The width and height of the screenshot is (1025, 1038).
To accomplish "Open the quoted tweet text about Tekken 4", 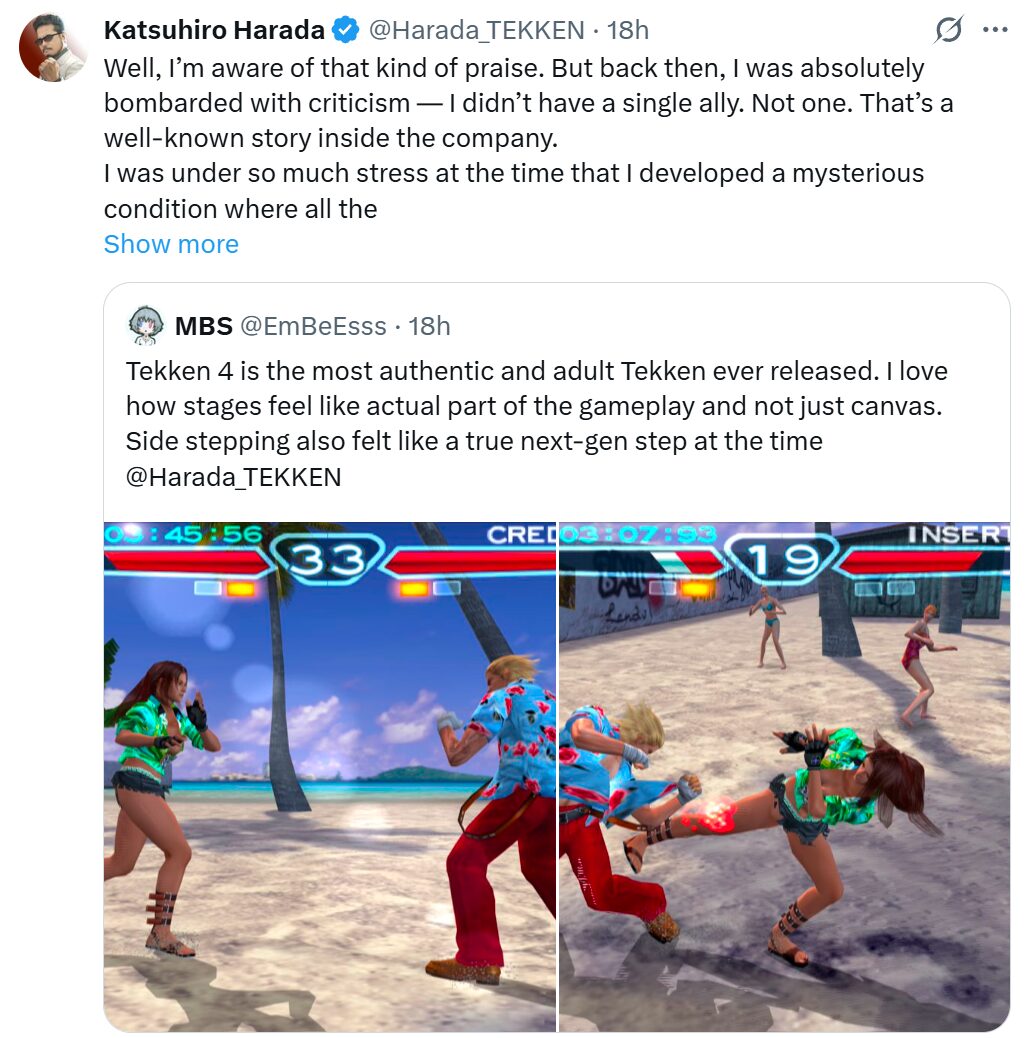I will coord(536,424).
